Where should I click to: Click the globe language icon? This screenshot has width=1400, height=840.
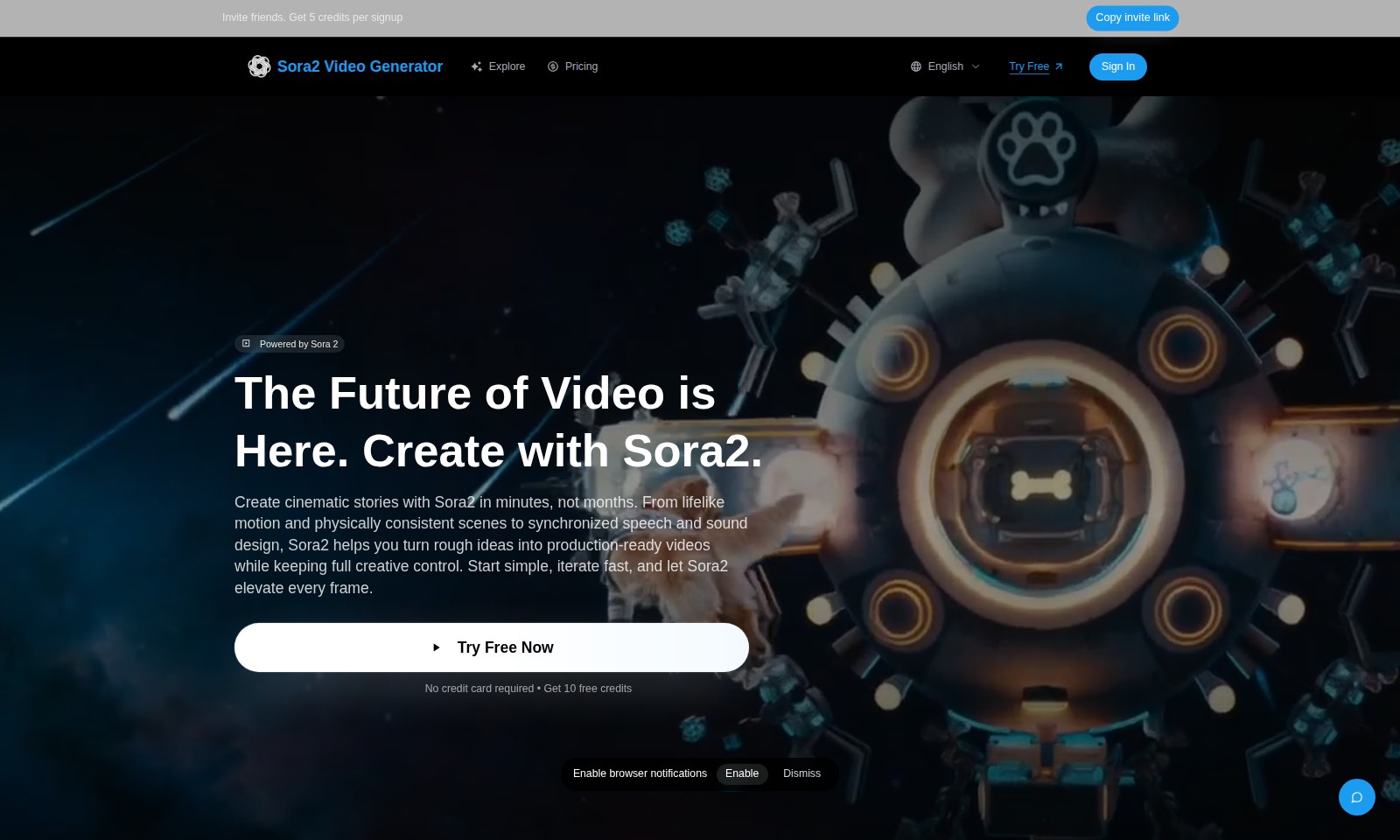pos(916,66)
